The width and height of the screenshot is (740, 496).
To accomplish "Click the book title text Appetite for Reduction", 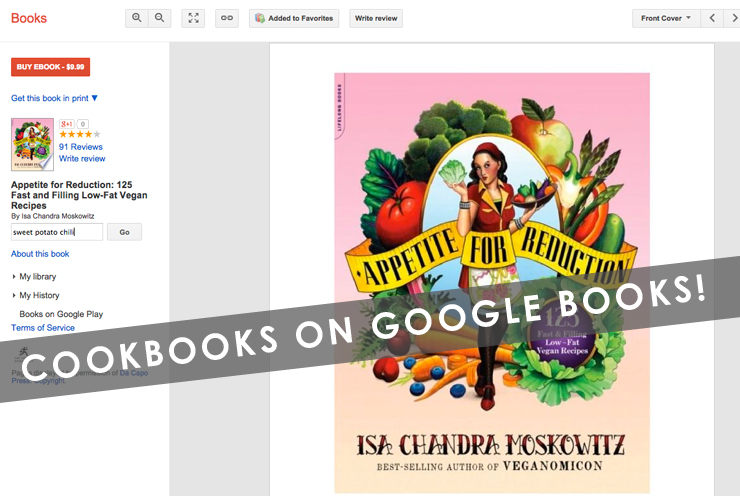I will pos(79,195).
